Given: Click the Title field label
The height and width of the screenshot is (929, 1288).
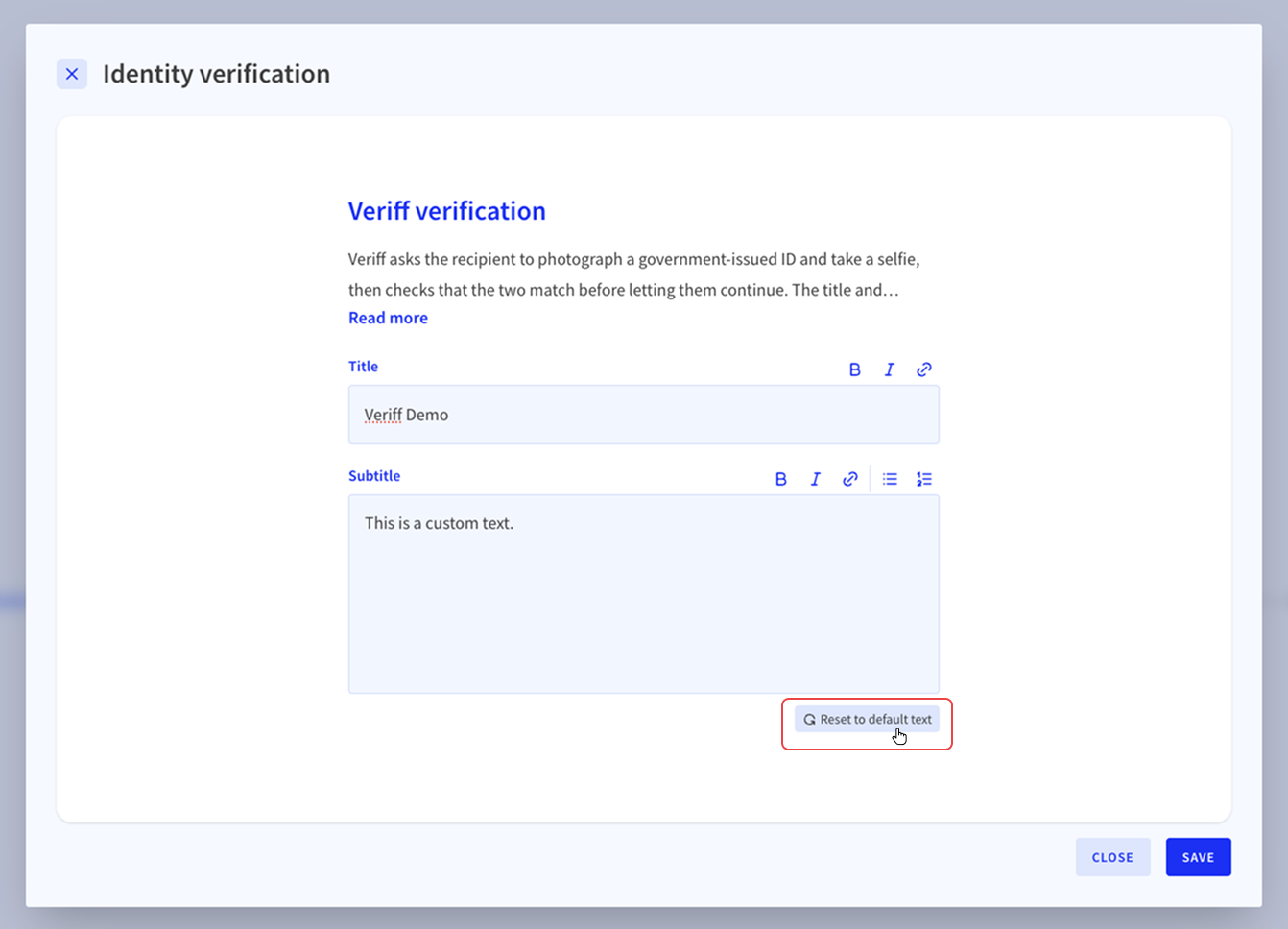Looking at the screenshot, I should (363, 367).
